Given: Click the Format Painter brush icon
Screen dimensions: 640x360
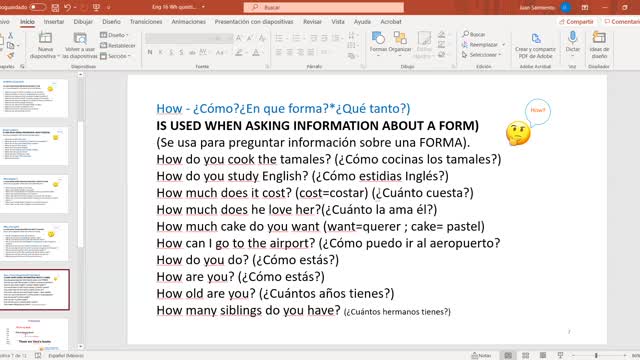Looking at the screenshot, I should 11,55.
